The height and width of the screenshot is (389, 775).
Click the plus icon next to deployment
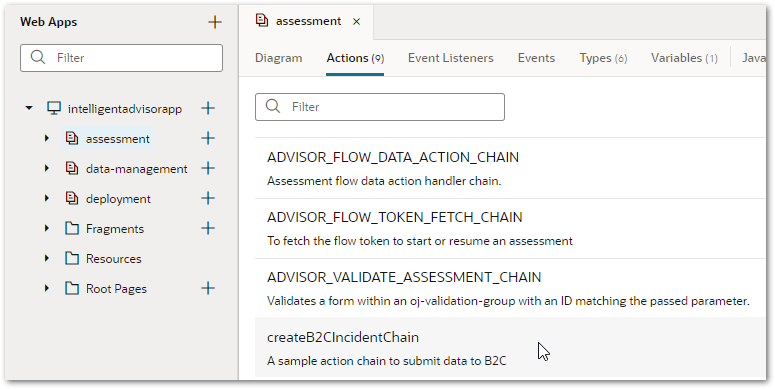click(x=208, y=199)
